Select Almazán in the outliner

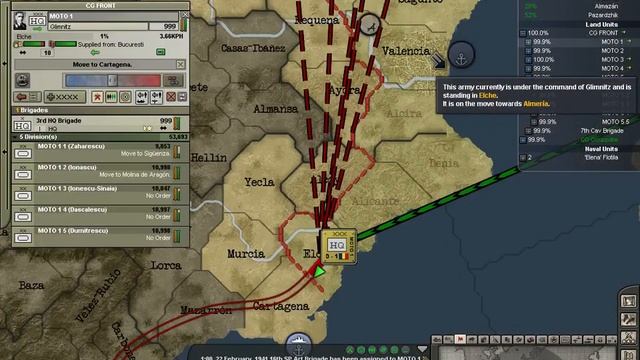tap(606, 6)
